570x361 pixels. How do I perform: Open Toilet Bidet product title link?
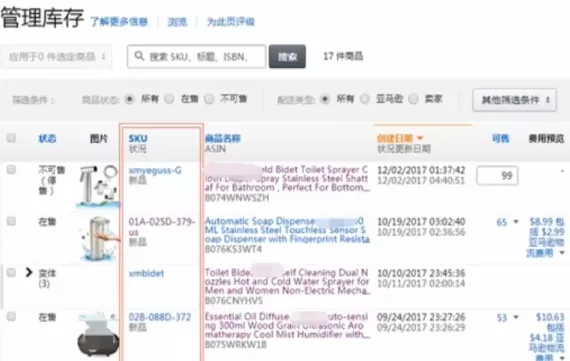[x=287, y=281]
